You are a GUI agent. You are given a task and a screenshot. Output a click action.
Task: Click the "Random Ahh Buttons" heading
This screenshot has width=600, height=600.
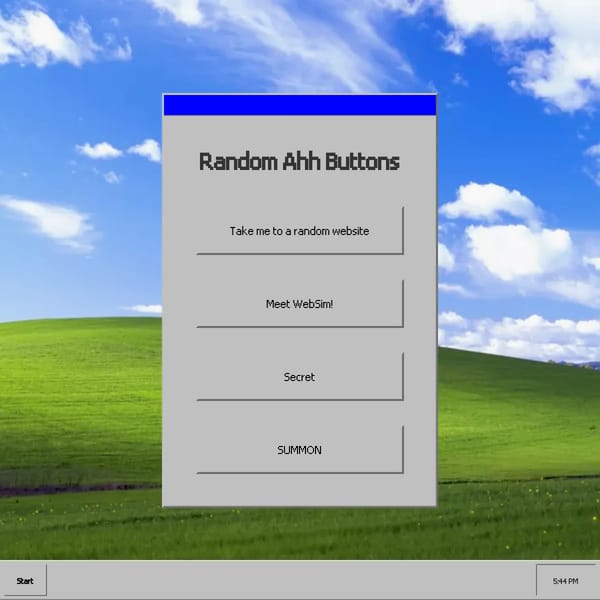pos(300,161)
